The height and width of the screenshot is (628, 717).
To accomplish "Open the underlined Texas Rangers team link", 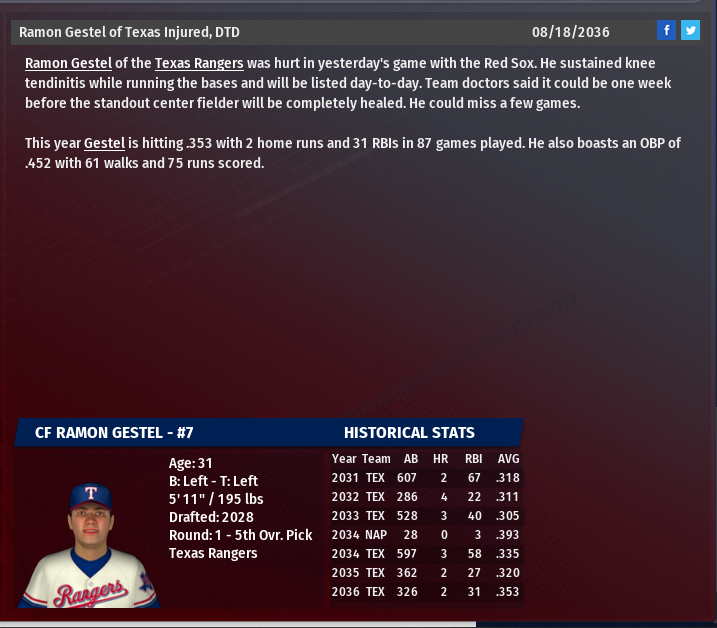I will (x=199, y=63).
